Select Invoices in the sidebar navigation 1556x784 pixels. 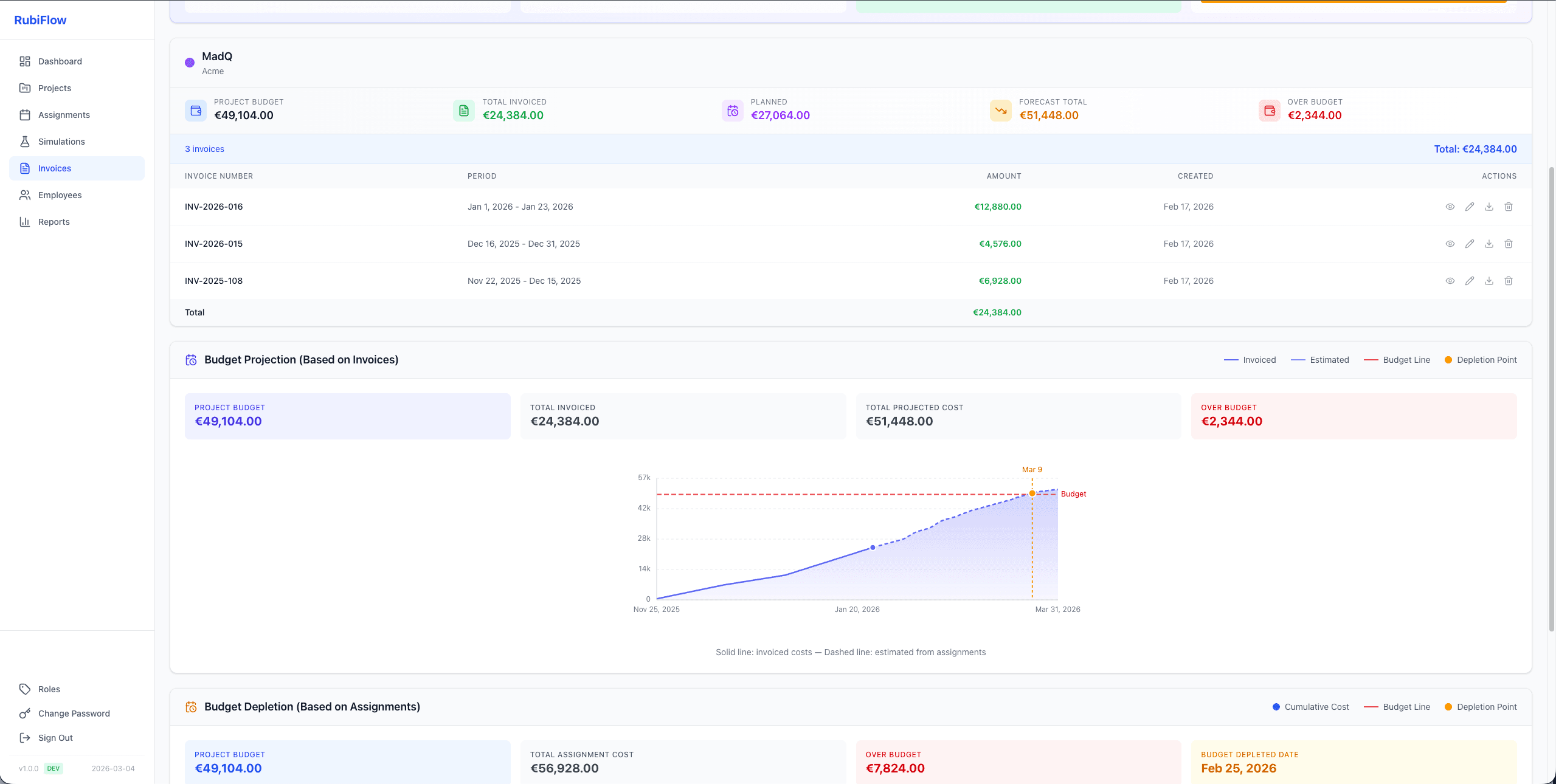[x=54, y=168]
